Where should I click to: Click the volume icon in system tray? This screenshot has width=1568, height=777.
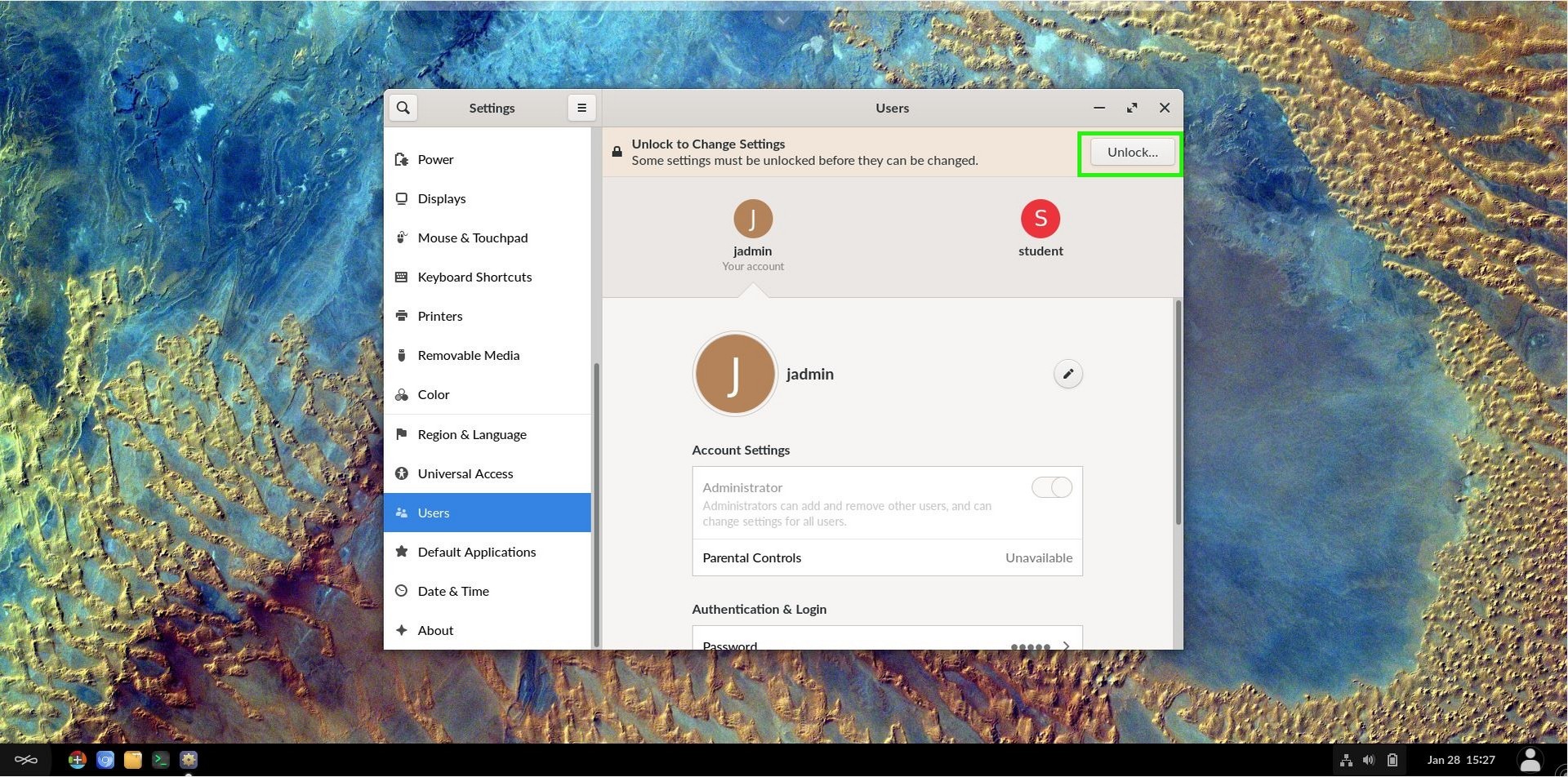pos(1369,760)
